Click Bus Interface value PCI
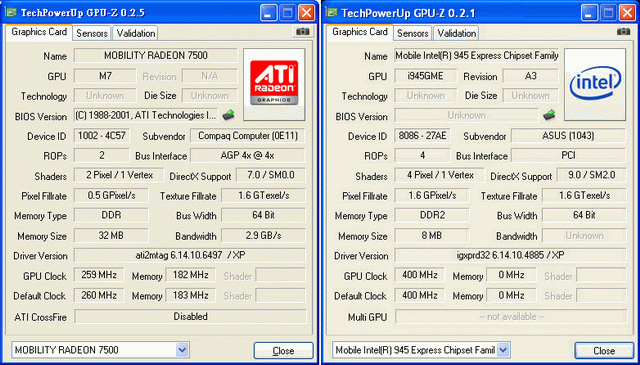Image resolution: width=640 pixels, height=365 pixels. [568, 156]
